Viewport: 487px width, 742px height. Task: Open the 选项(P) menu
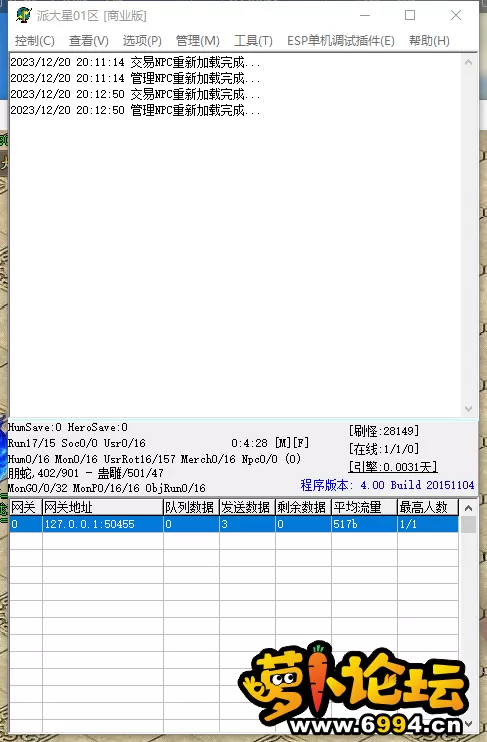pos(142,41)
